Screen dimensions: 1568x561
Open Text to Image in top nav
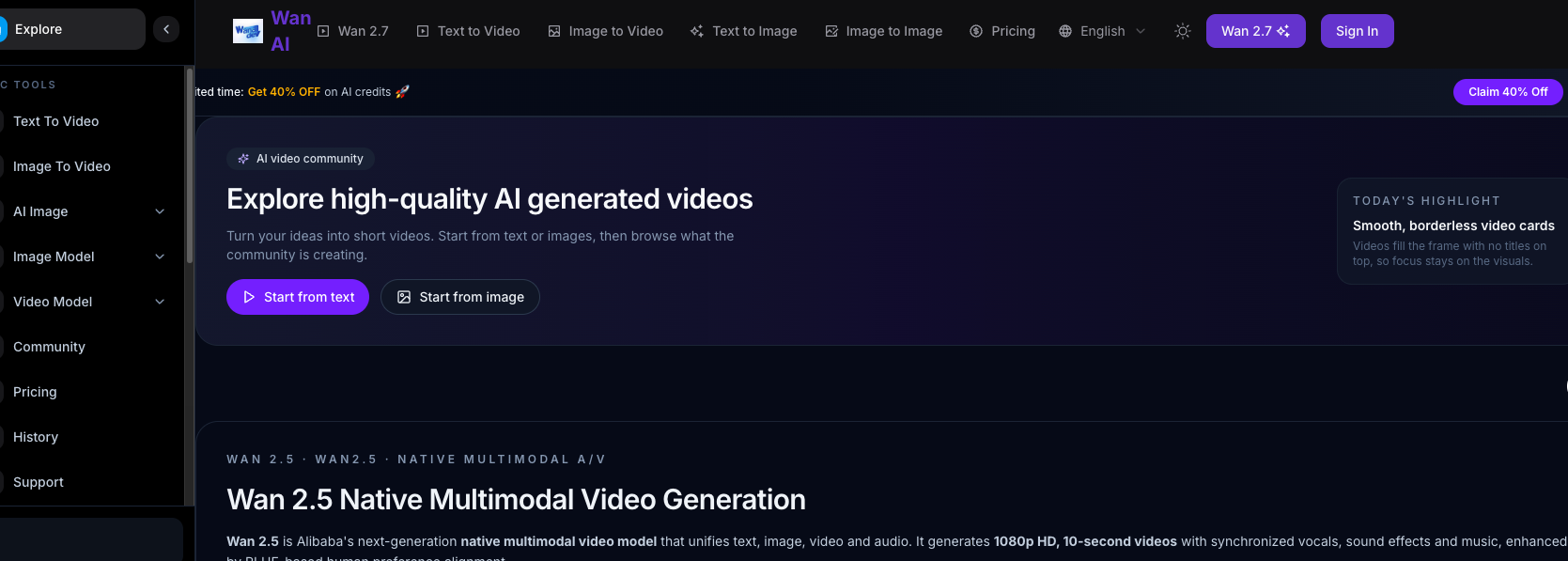coord(743,31)
